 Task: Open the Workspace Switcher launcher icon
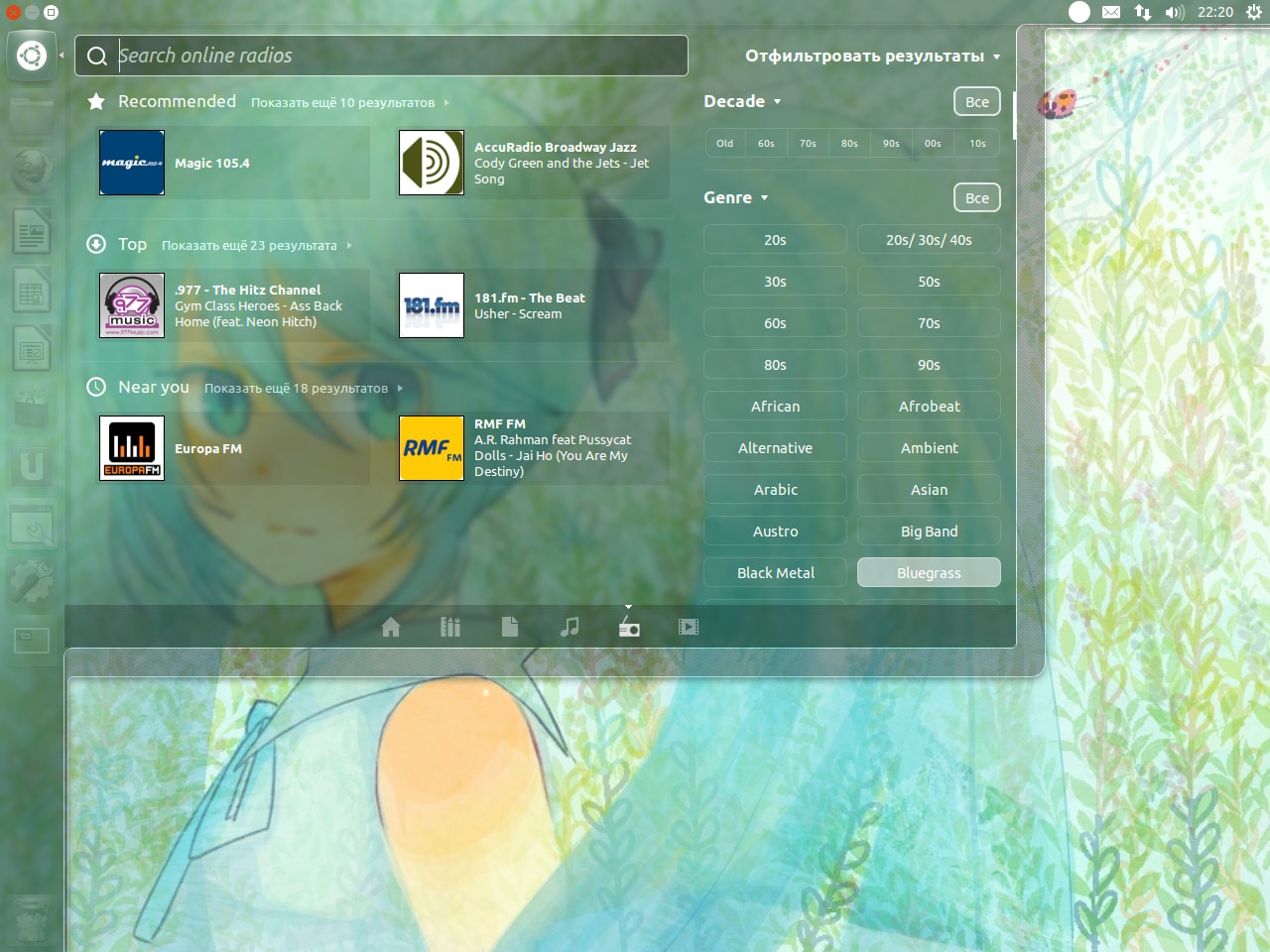32,641
